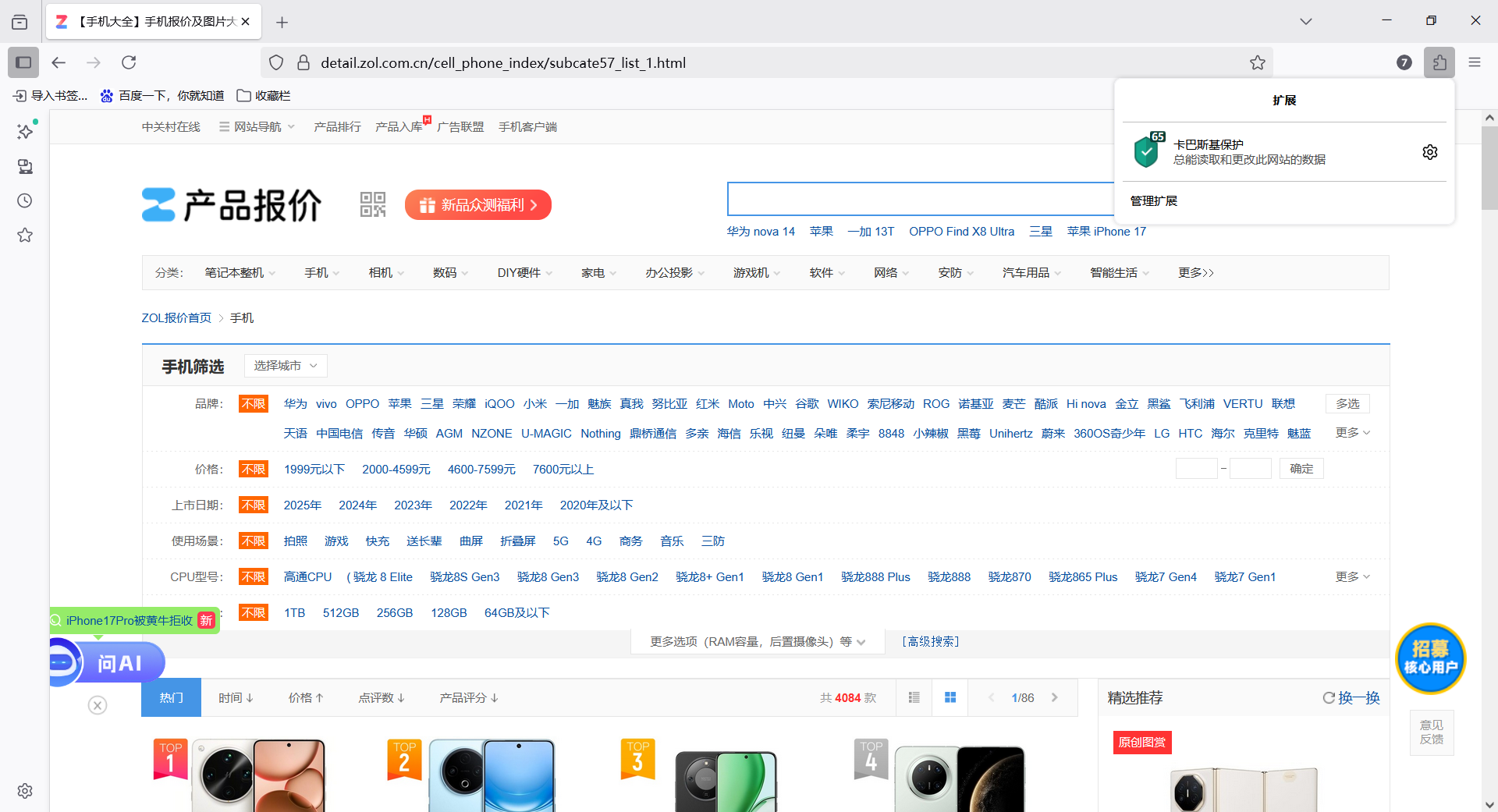This screenshot has width=1498, height=812.
Task: Expand the 手机 category dropdown
Action: (321, 273)
